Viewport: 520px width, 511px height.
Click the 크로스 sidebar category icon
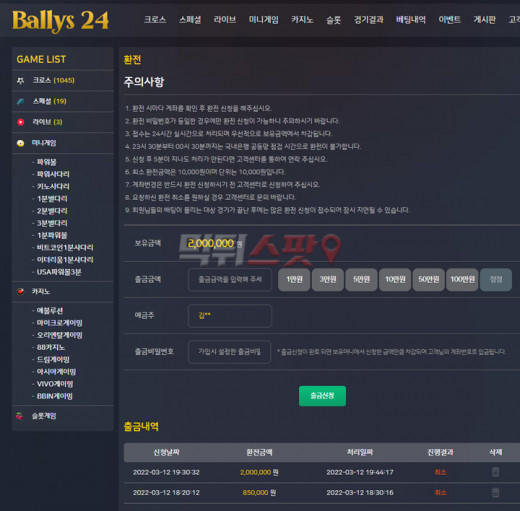(20, 80)
